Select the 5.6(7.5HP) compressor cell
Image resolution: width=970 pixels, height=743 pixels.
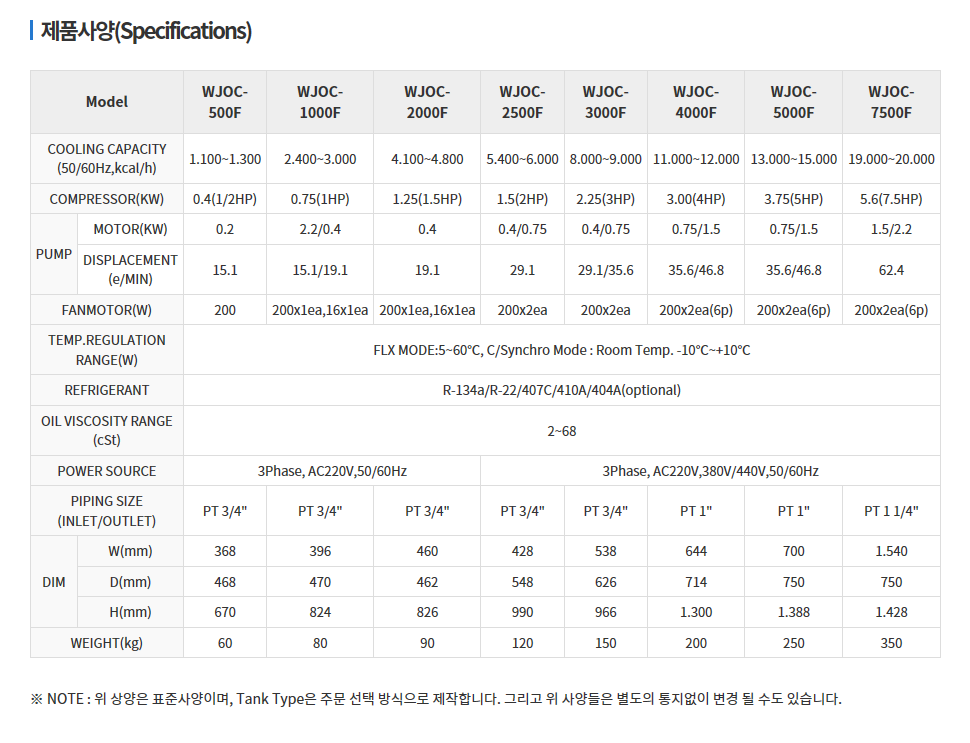click(x=891, y=199)
